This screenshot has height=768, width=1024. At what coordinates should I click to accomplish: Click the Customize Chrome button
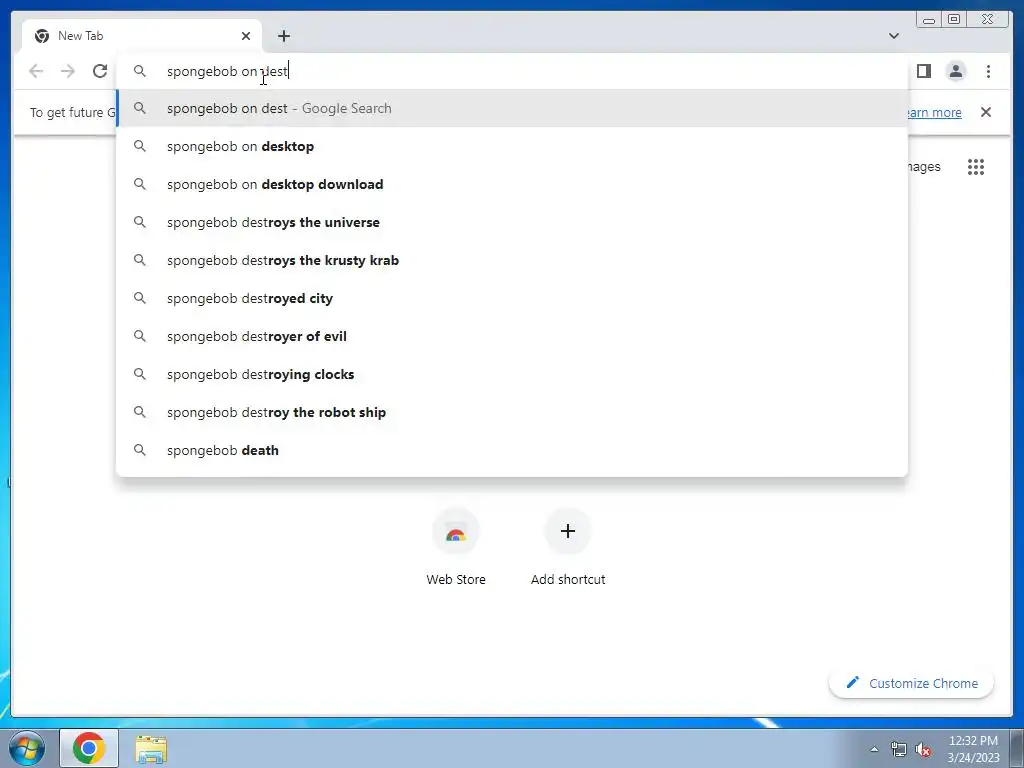click(912, 683)
